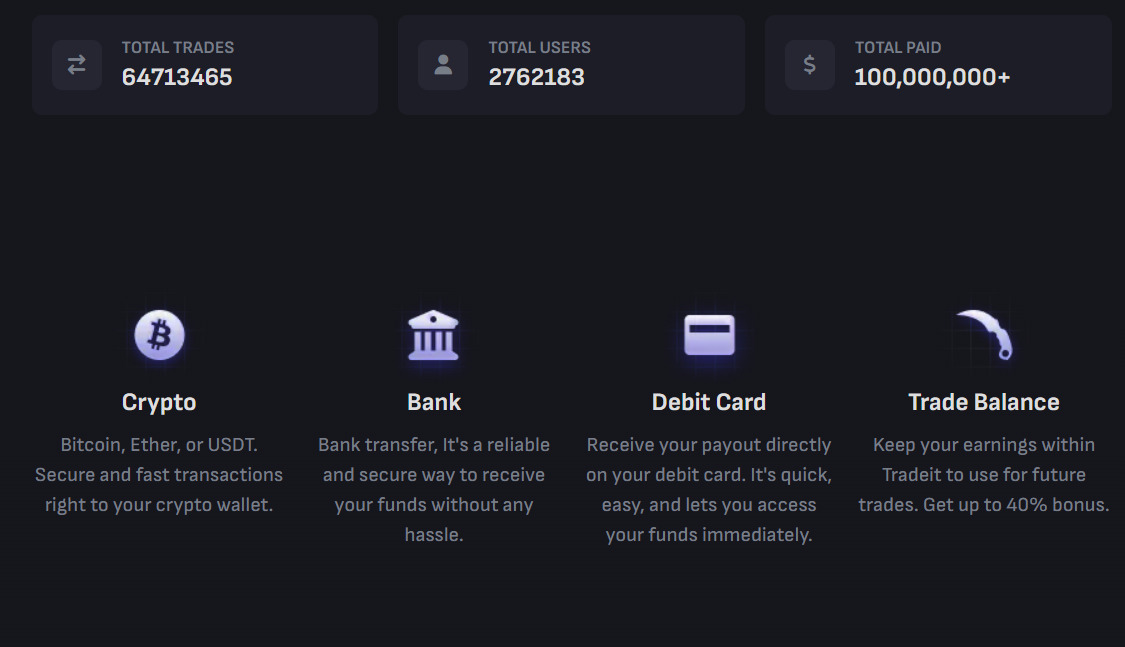
Task: Click the bank transfer description text
Action: click(434, 489)
